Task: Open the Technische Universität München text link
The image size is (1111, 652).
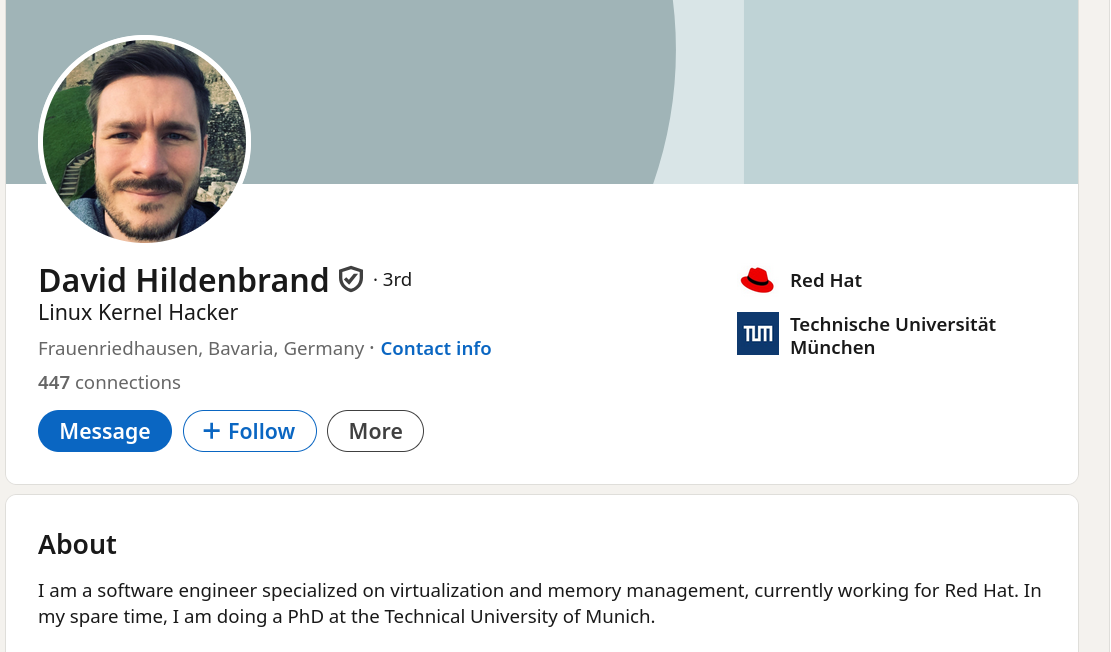Action: click(892, 336)
